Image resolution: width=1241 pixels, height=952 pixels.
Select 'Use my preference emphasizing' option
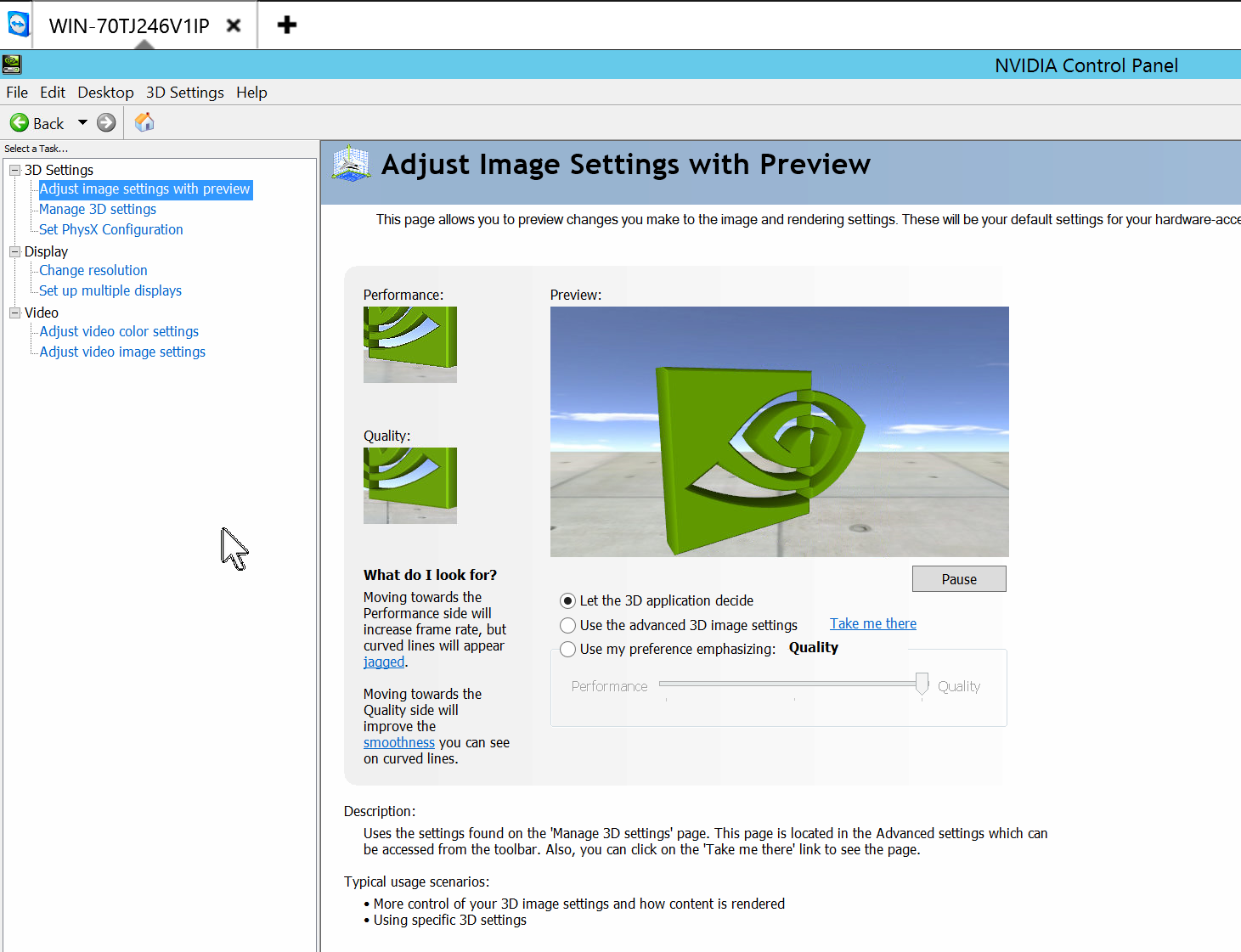567,649
